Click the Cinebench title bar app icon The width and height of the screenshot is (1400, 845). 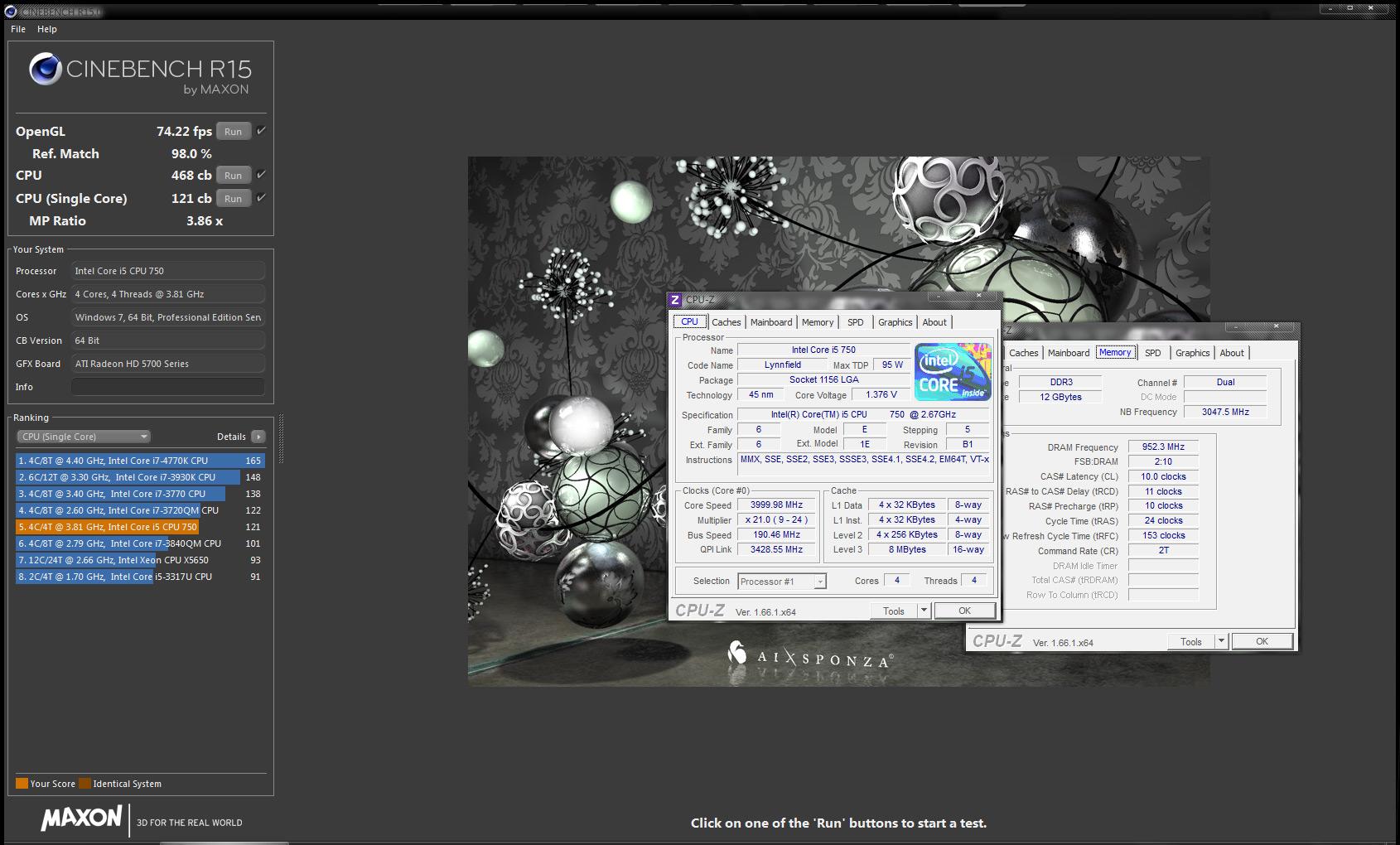point(11,12)
